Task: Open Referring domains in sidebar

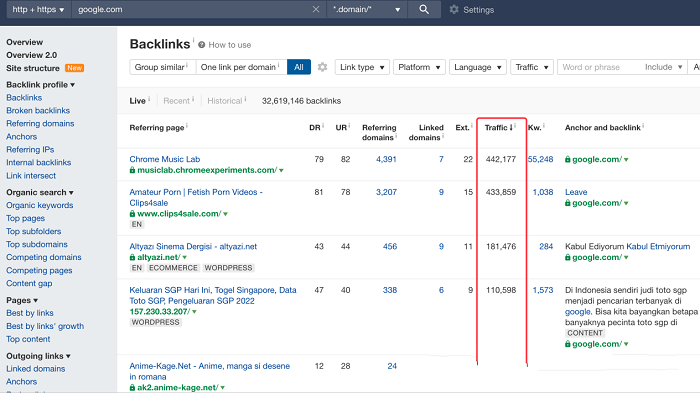Action: [x=40, y=124]
